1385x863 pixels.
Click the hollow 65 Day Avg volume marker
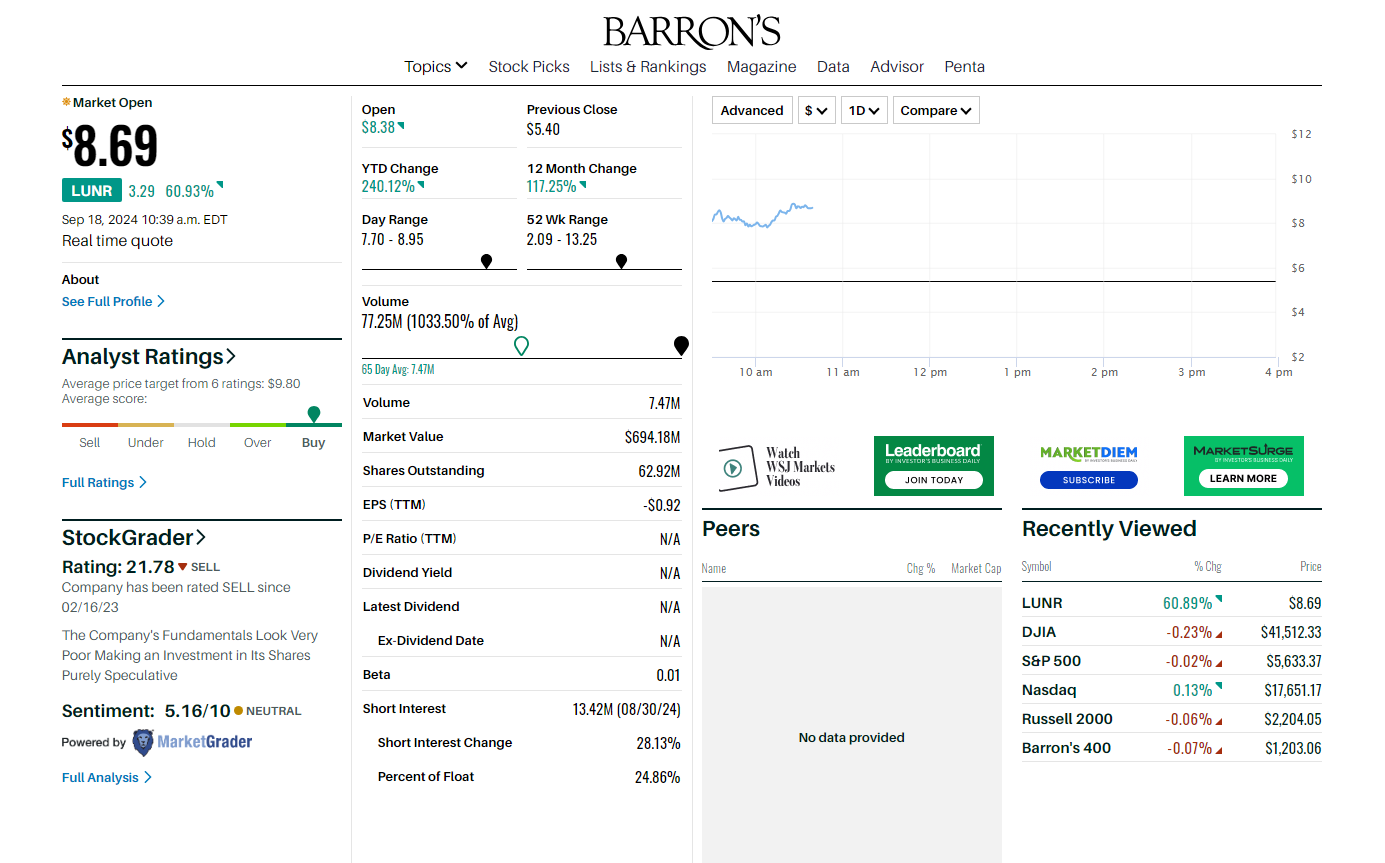[x=521, y=346]
